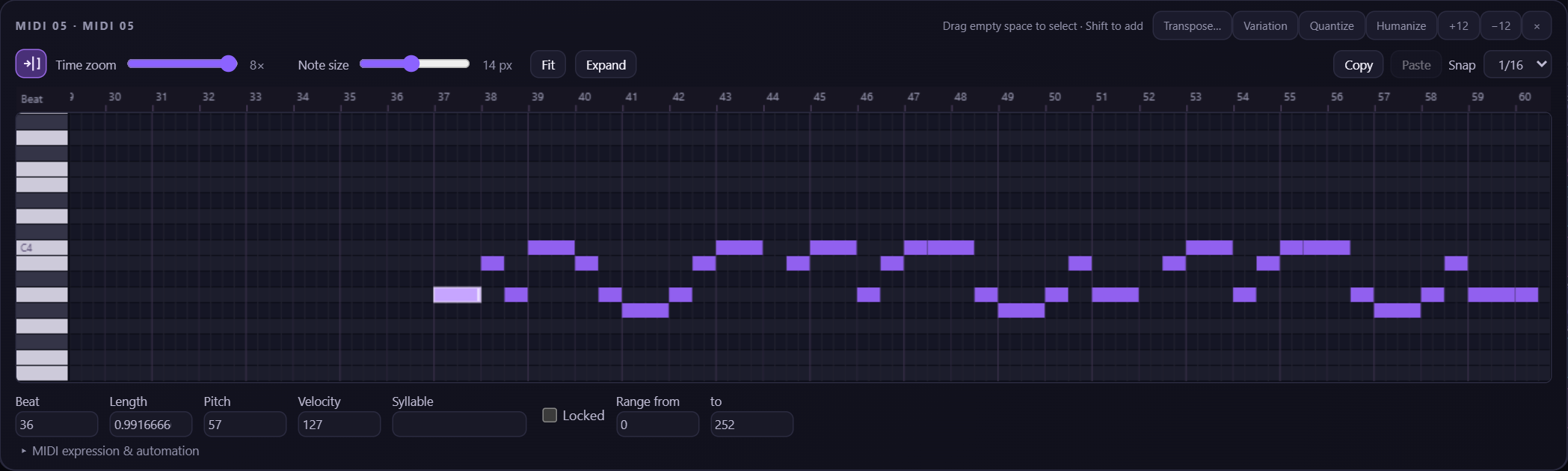Click the Beat input field showing 36
The image size is (1568, 471).
tap(57, 424)
